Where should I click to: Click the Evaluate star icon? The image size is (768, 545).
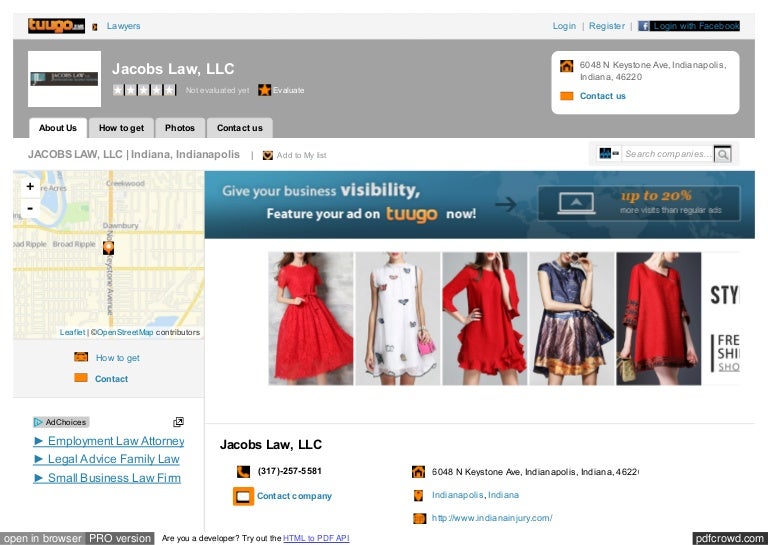pos(264,90)
